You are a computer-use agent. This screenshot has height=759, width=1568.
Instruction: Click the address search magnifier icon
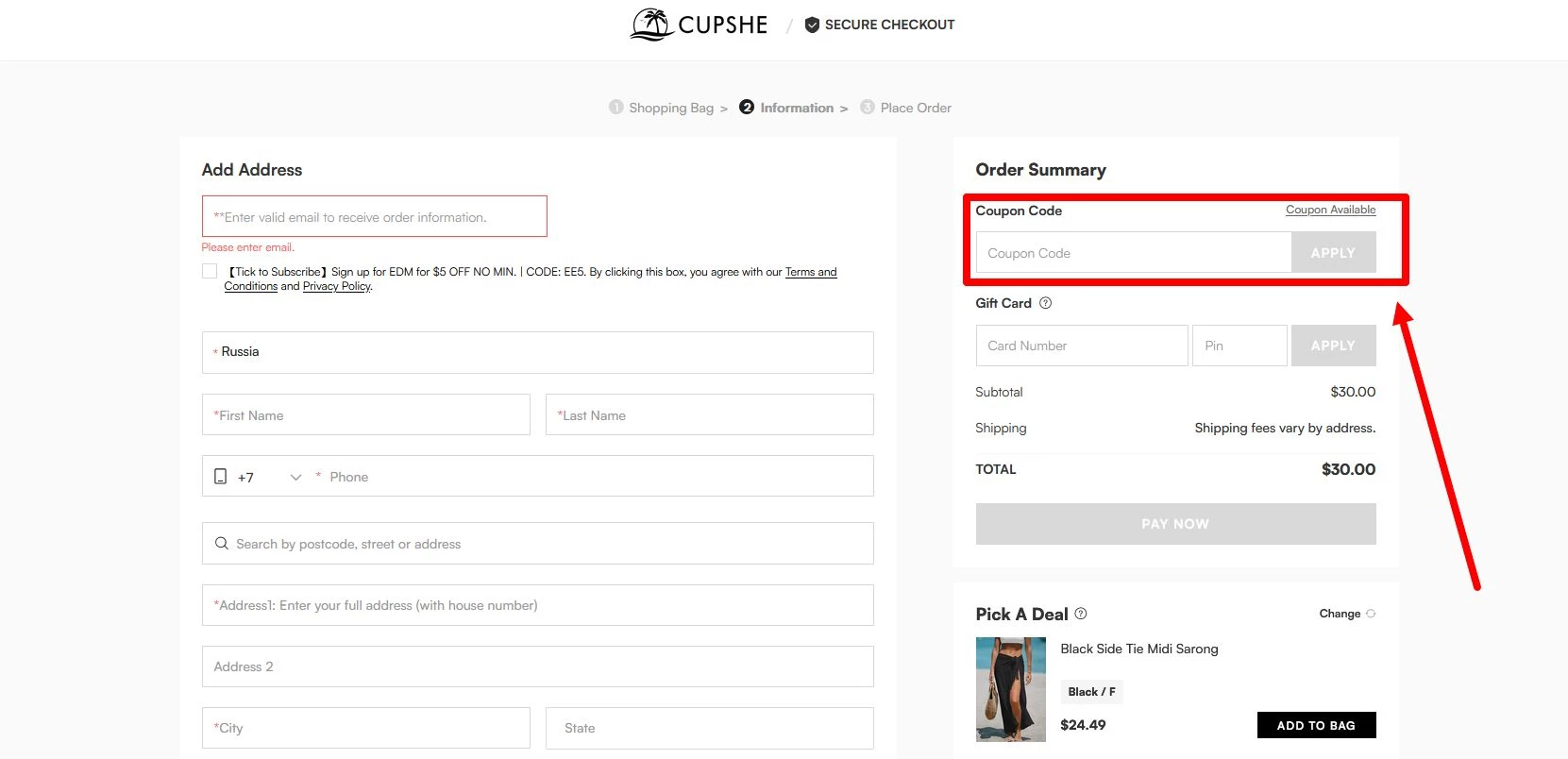pos(222,544)
